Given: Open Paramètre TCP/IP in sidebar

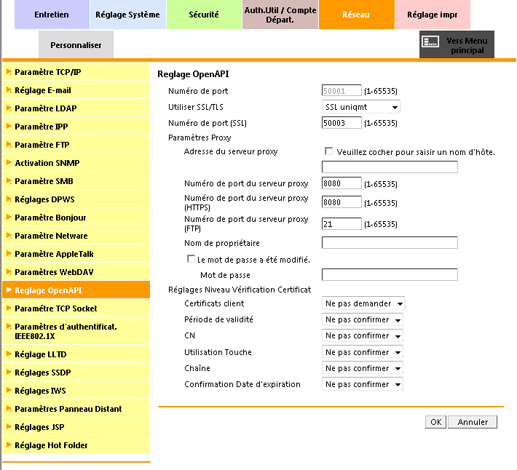Looking at the screenshot, I should [x=76, y=72].
